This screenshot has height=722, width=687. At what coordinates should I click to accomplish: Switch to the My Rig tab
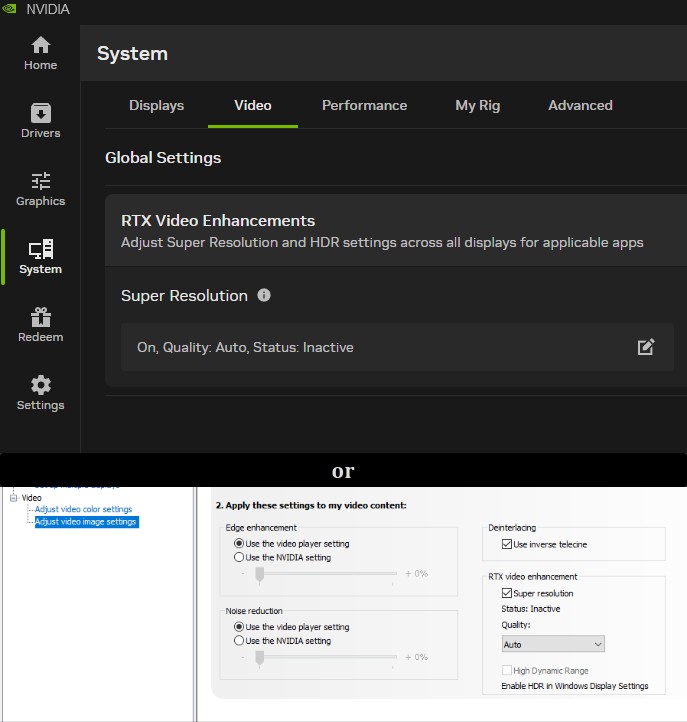[x=477, y=105]
